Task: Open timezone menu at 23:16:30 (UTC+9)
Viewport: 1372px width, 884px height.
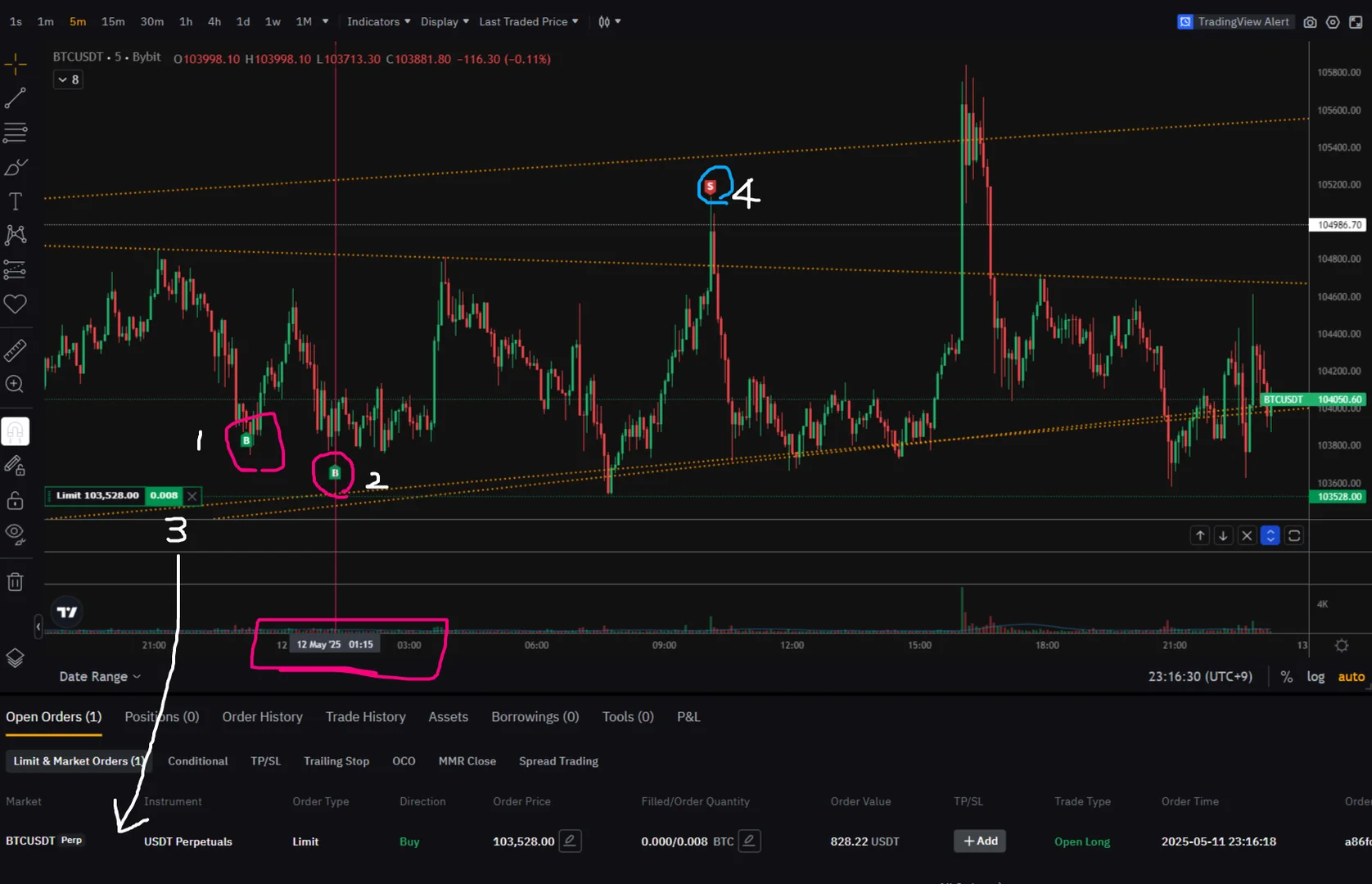Action: pos(1200,677)
